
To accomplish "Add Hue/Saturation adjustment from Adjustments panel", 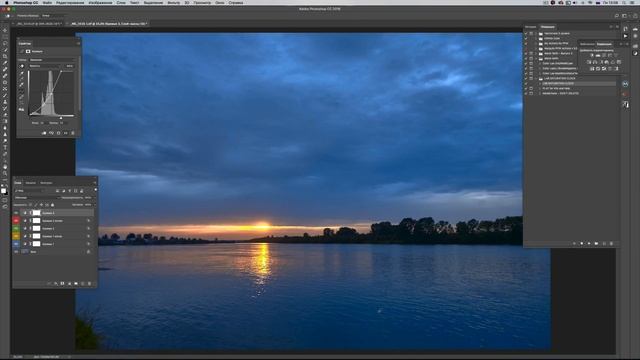I will click(589, 62).
